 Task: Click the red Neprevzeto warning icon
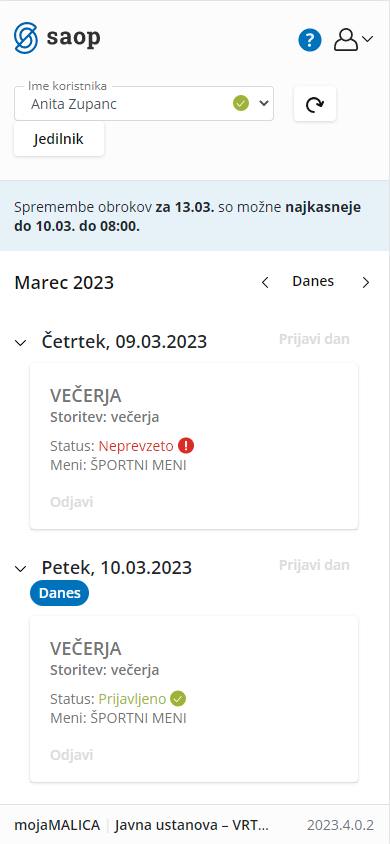[x=186, y=446]
